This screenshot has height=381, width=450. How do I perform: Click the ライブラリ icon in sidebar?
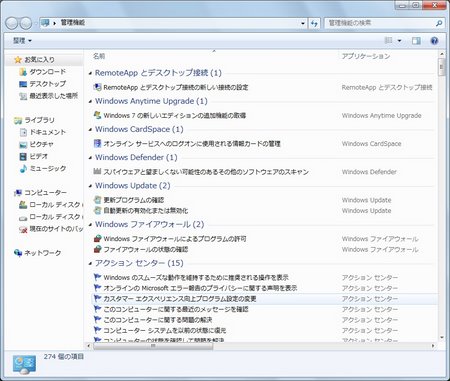coord(18,120)
